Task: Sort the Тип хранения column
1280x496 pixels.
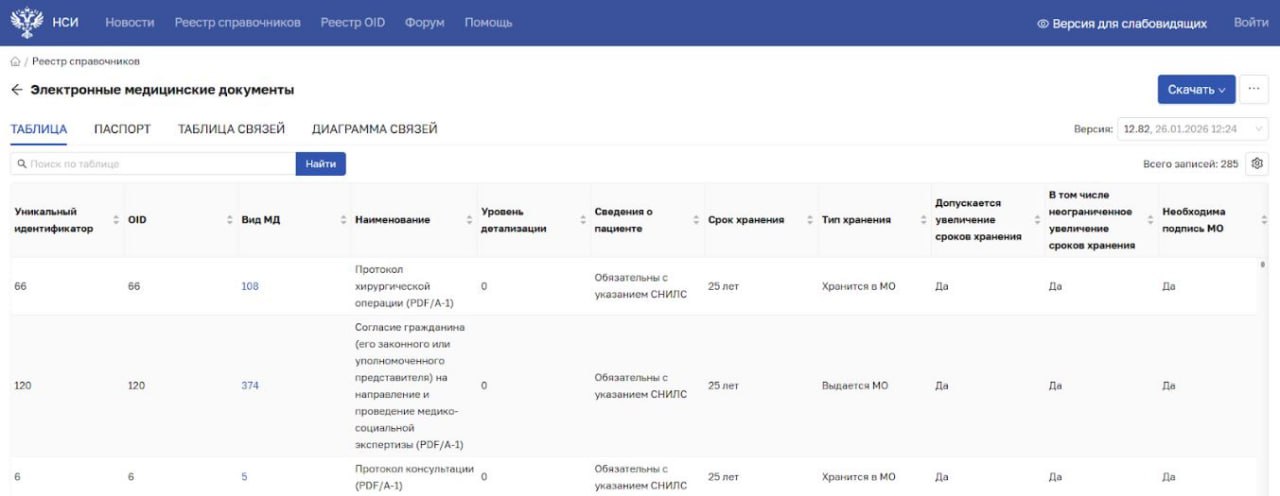Action: [x=925, y=220]
